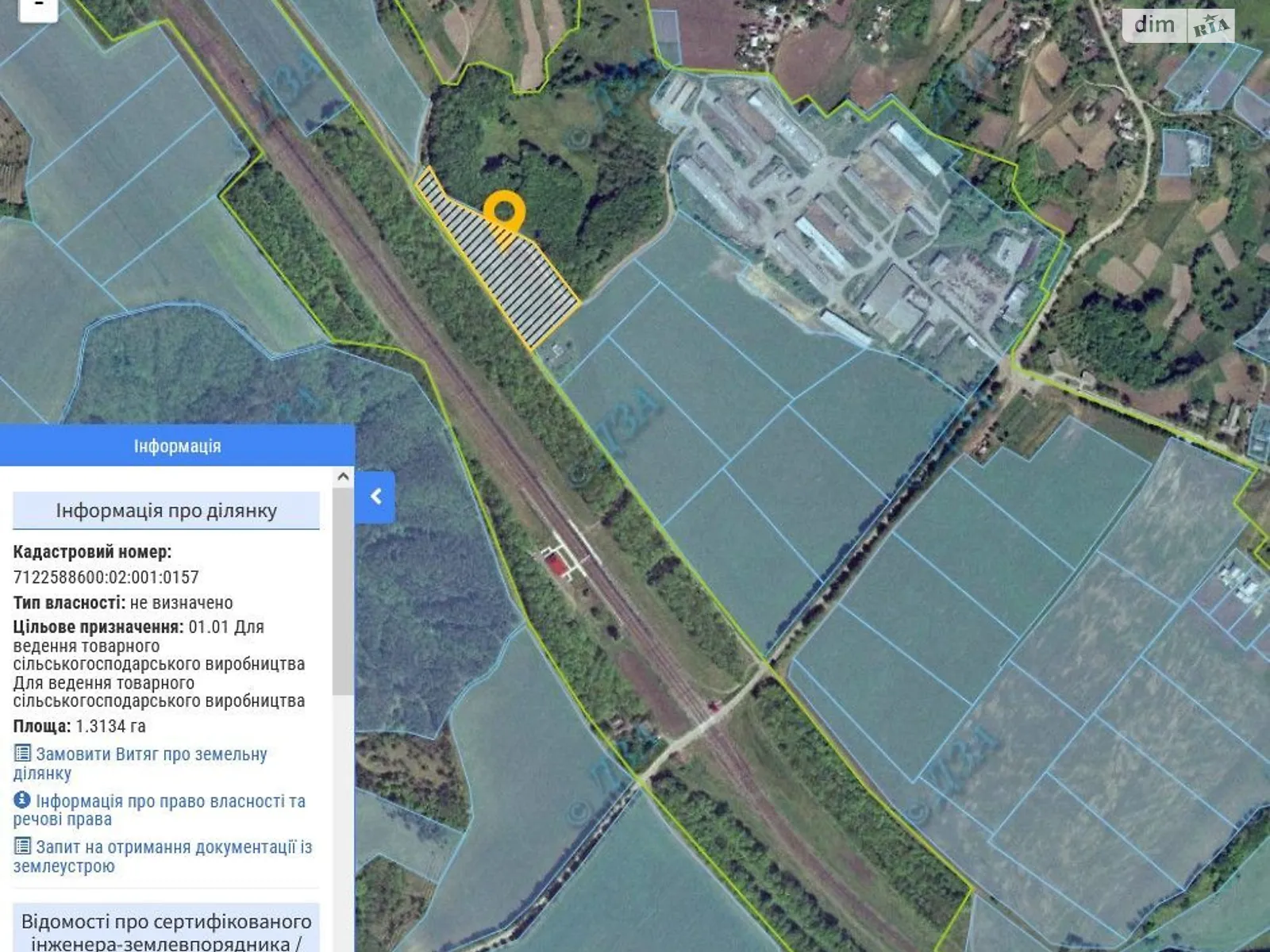This screenshot has height=952, width=1270.
Task: Toggle the Інформація про ділянку section
Action: click(x=166, y=511)
